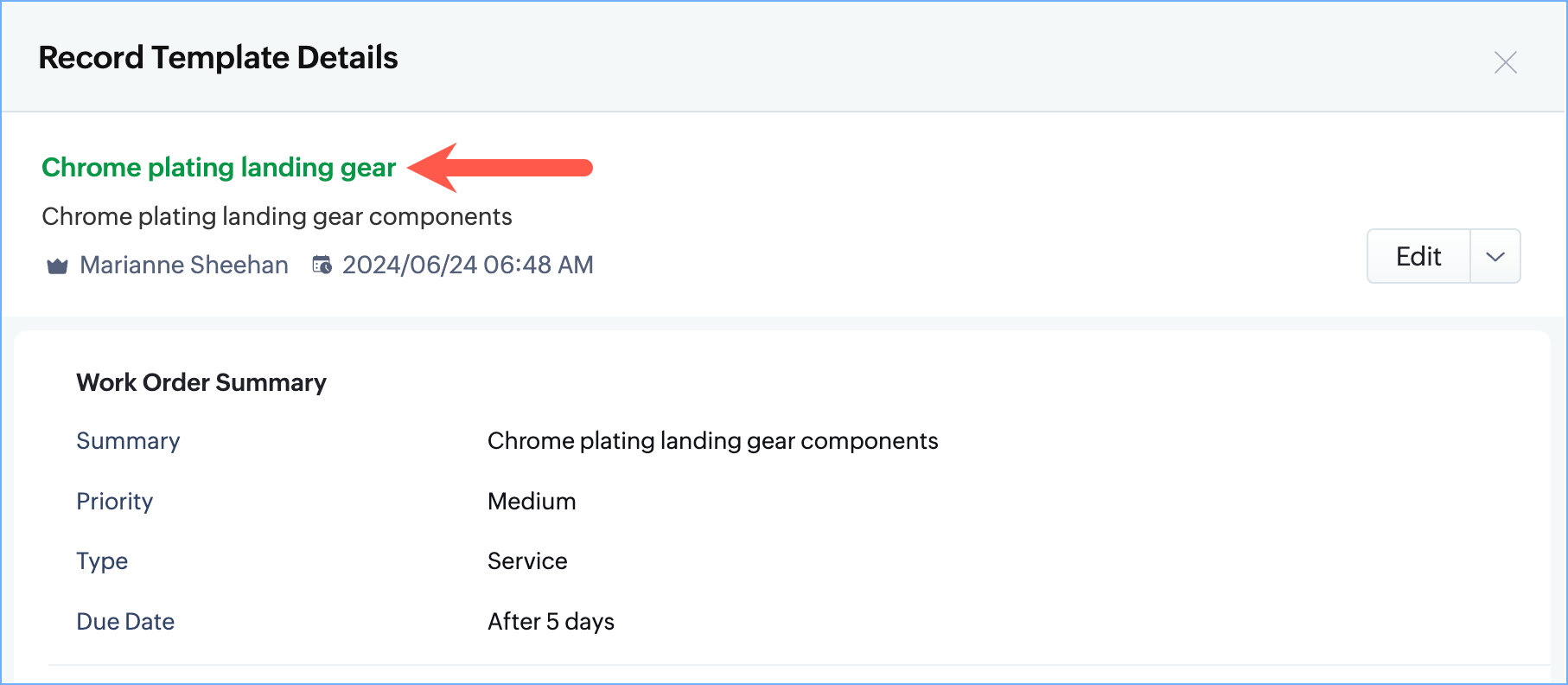This screenshot has width=1568, height=685.
Task: Click the After 5 days value
Action: coord(551,622)
